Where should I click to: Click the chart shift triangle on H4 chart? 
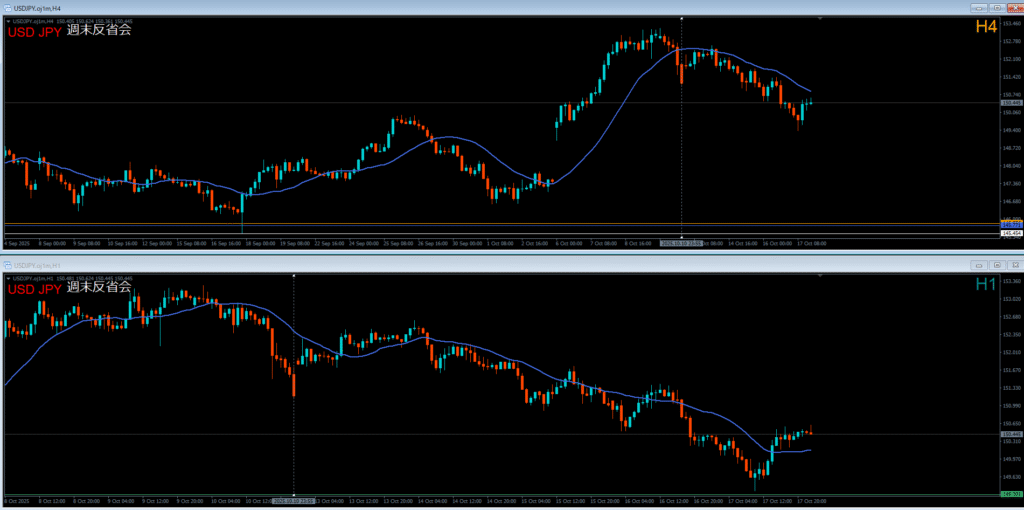pyautogui.click(x=819, y=19)
